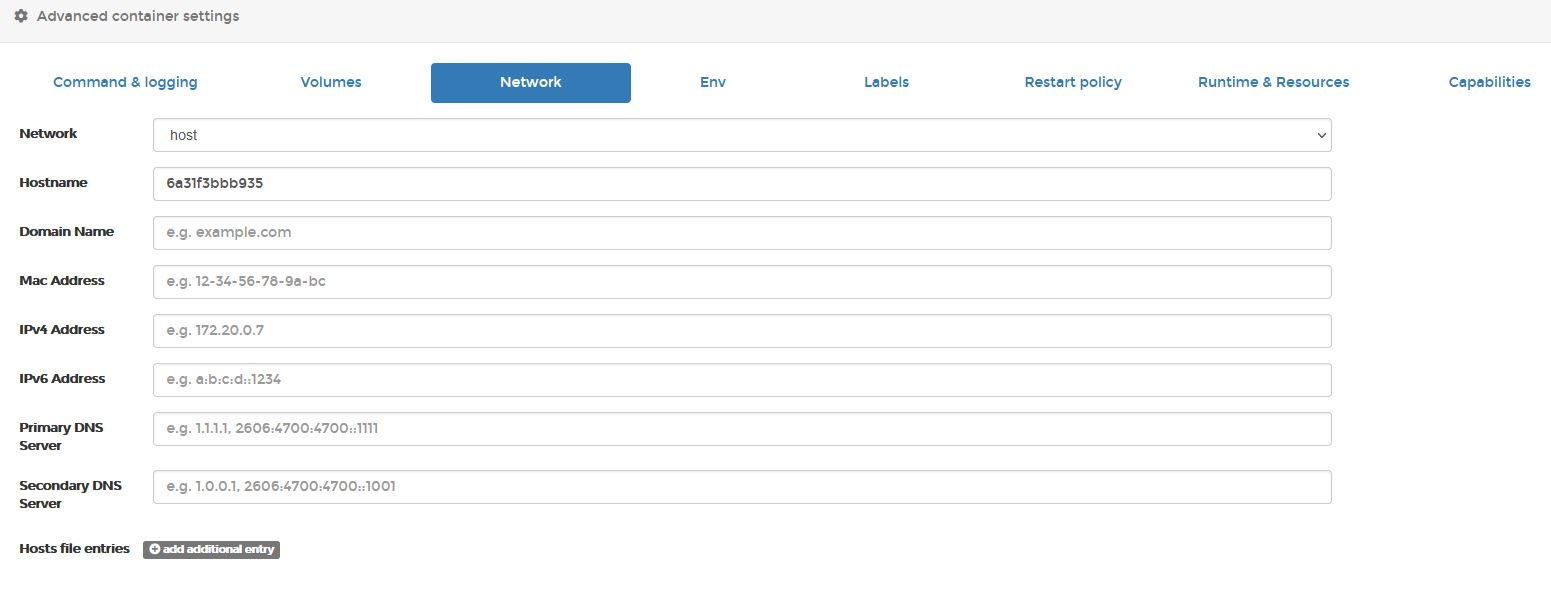Open the Runtime & Resources tab
1551x591 pixels.
pyautogui.click(x=1273, y=82)
